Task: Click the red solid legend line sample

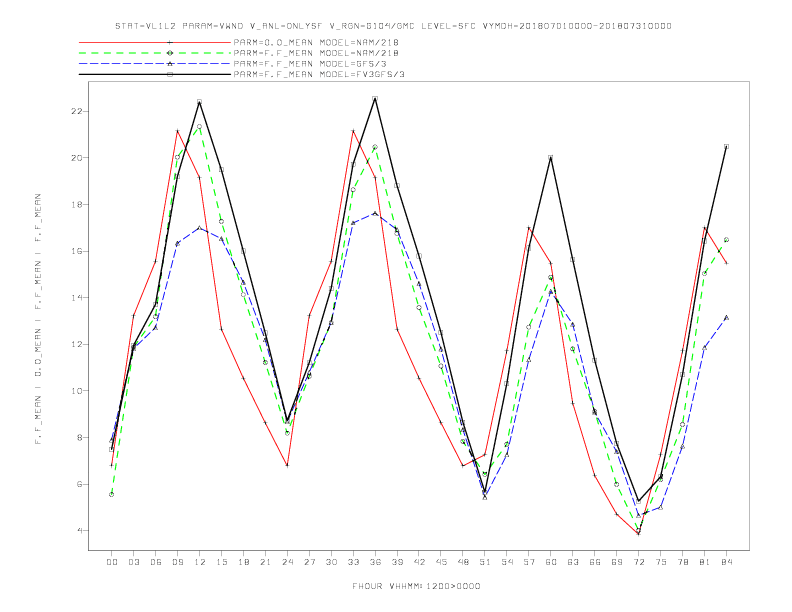Action: click(x=155, y=42)
